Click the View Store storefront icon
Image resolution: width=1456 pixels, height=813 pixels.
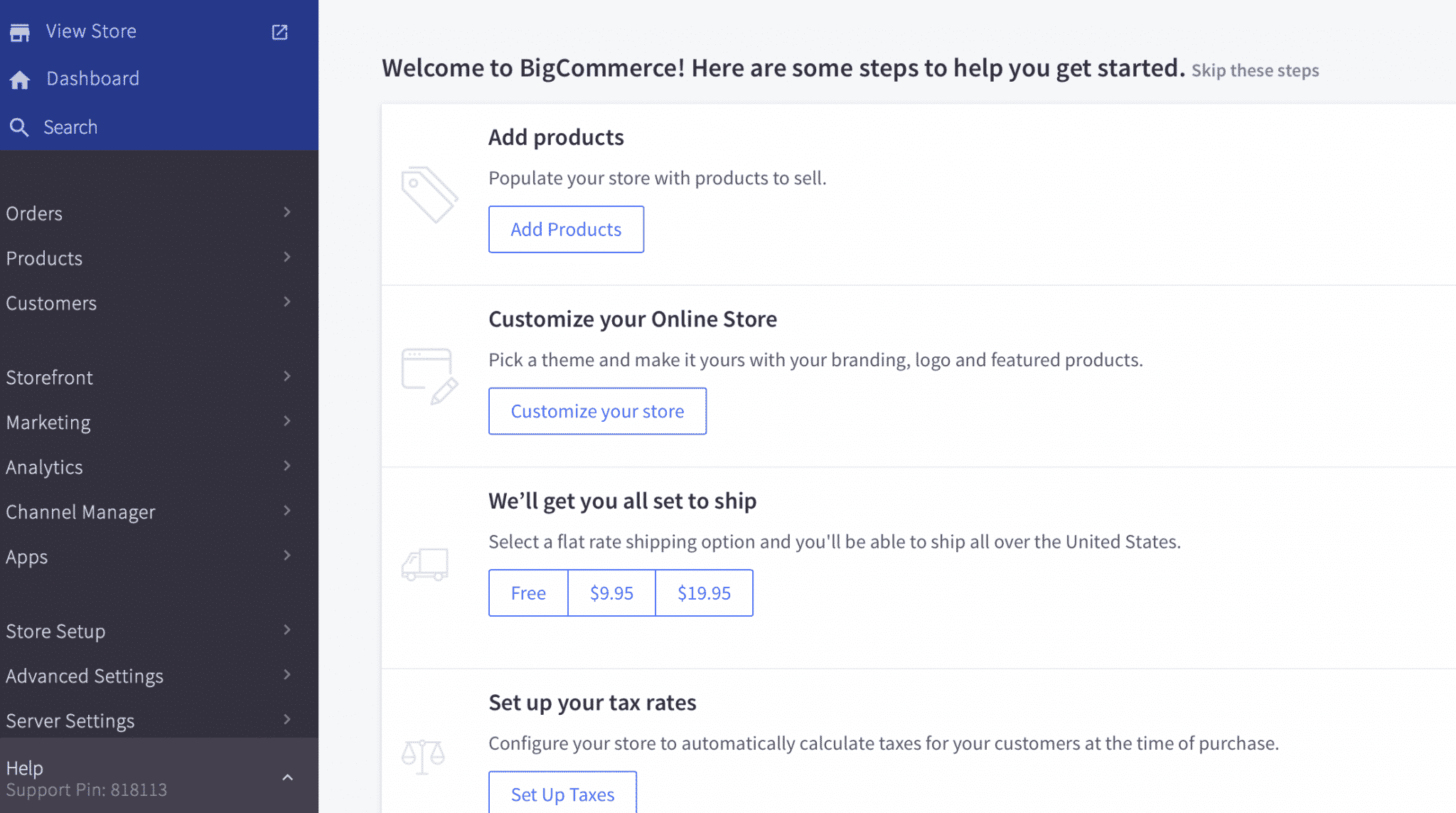click(20, 32)
